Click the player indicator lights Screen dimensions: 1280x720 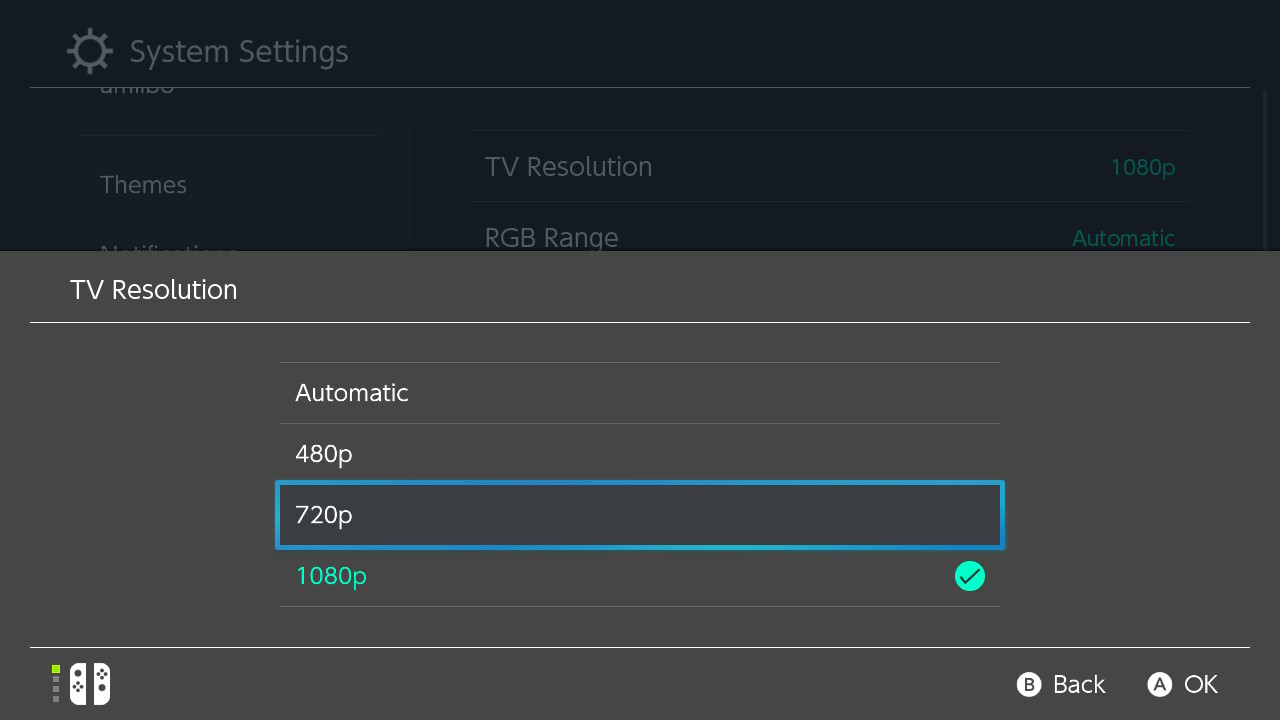point(56,684)
